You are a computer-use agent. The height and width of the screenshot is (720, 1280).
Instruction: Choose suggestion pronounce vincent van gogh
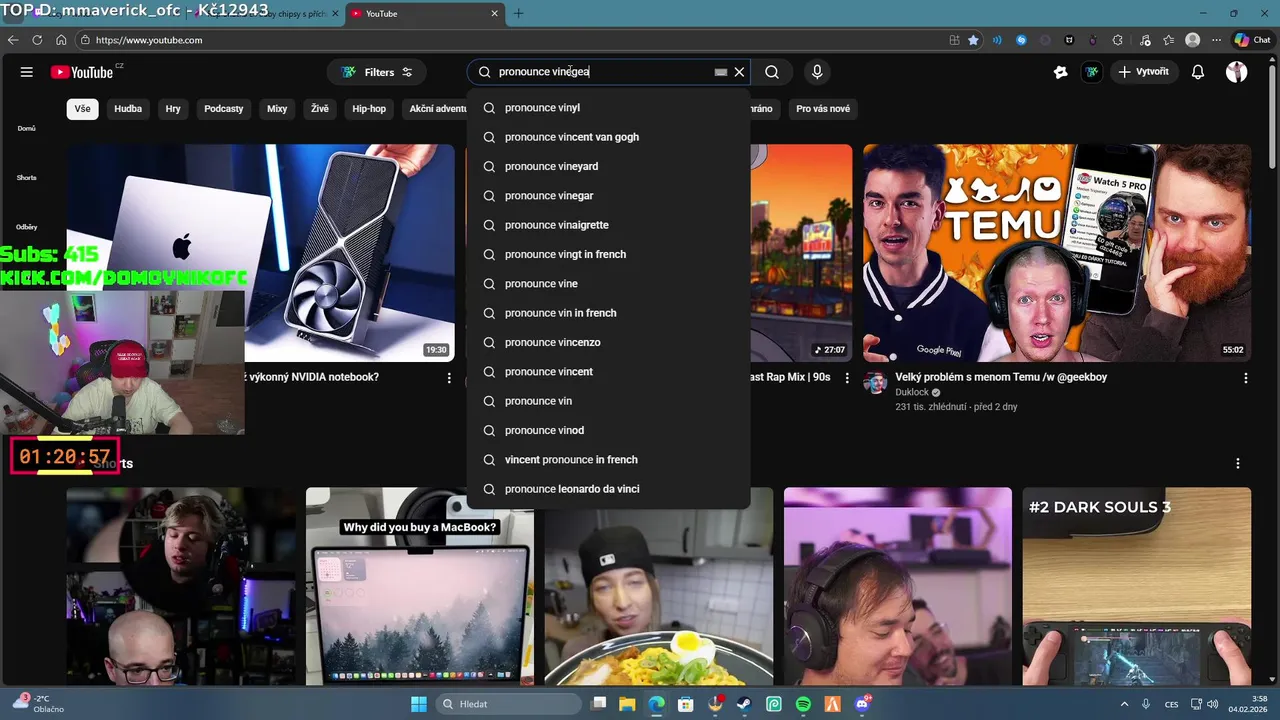click(608, 137)
